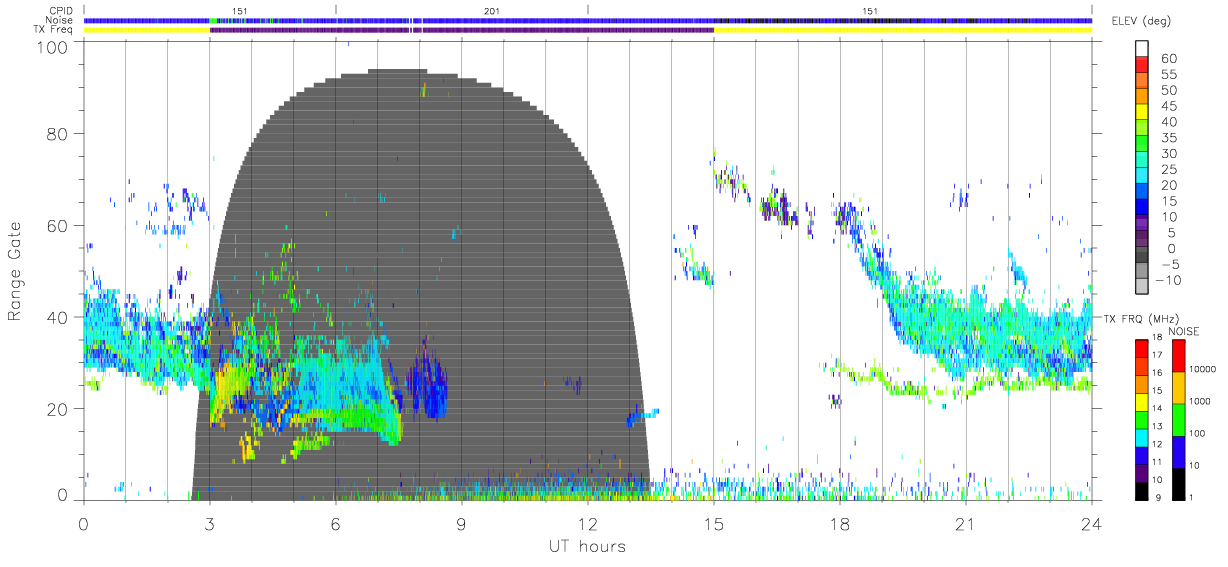The image size is (1228, 567).
Task: Pick the red top segment of TX FRQ colorbar
Action: pos(1142,348)
